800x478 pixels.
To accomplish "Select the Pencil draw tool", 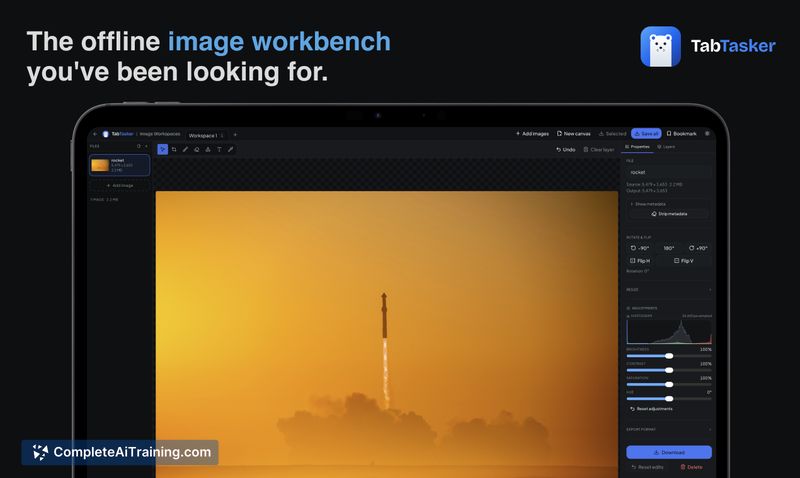I will [185, 149].
